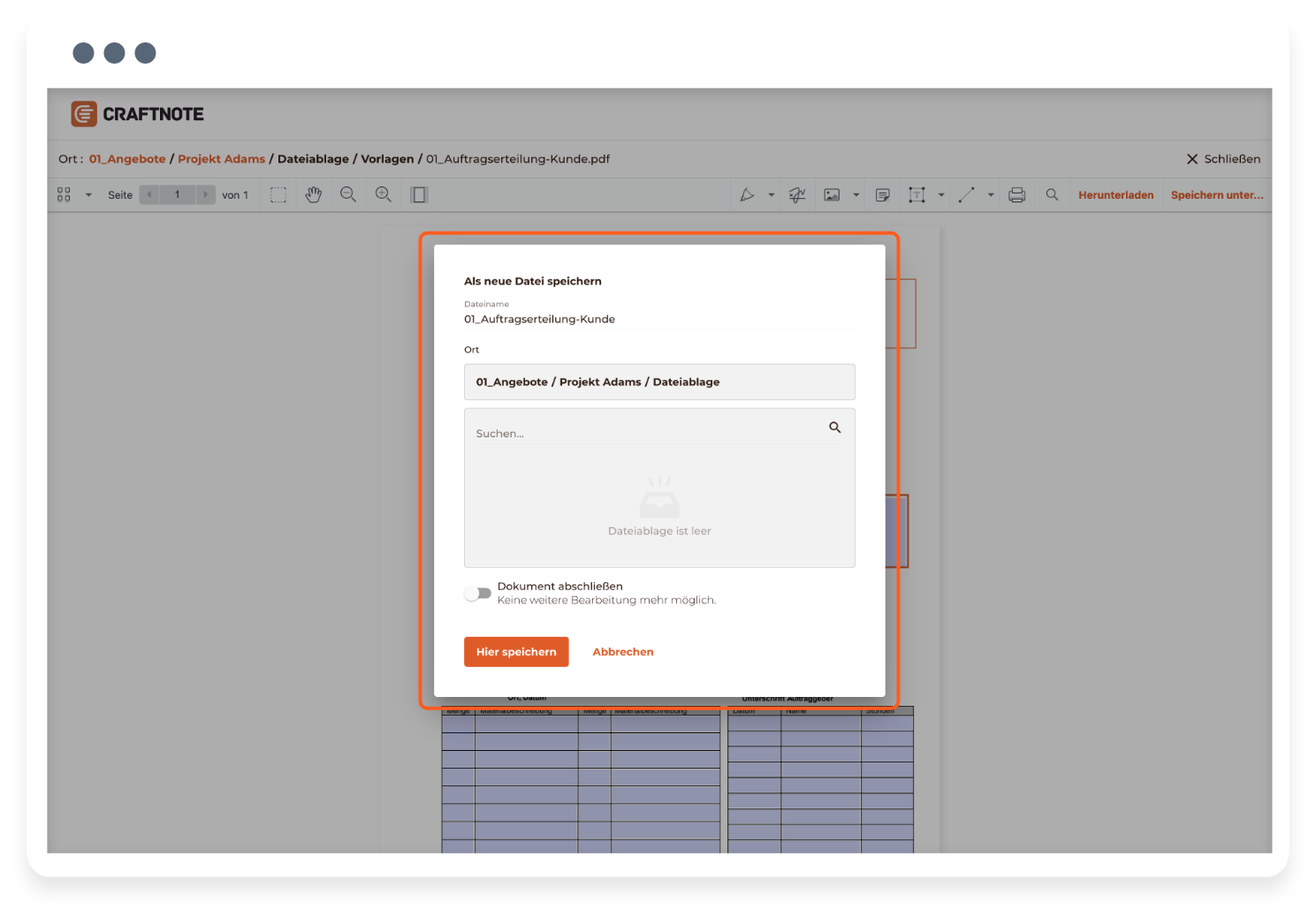The width and height of the screenshot is (1316, 917).
Task: Click Herunterladen in the toolbar
Action: tap(1115, 195)
